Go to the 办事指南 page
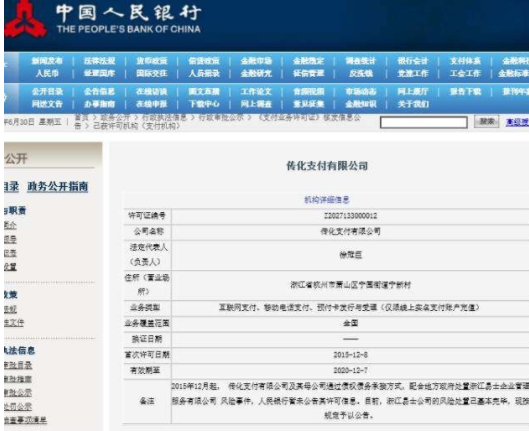 (100, 104)
